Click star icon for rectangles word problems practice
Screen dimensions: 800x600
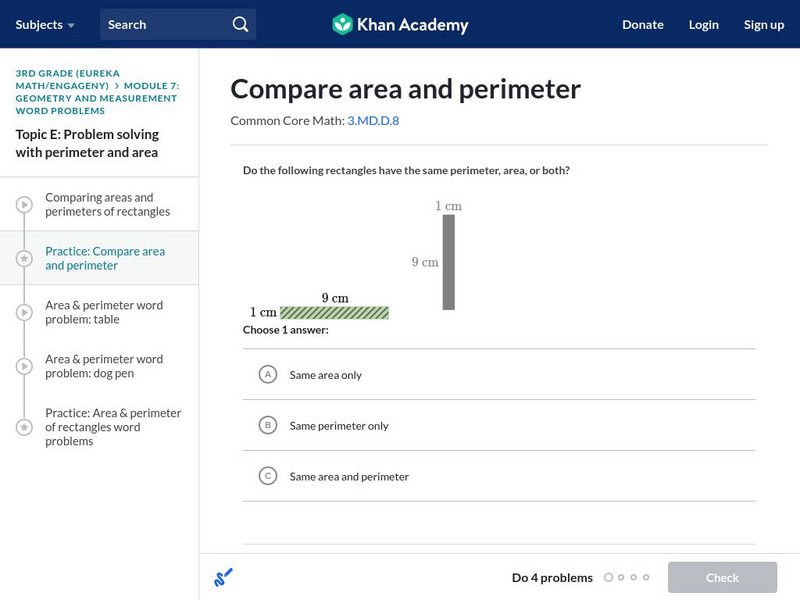click(x=23, y=427)
